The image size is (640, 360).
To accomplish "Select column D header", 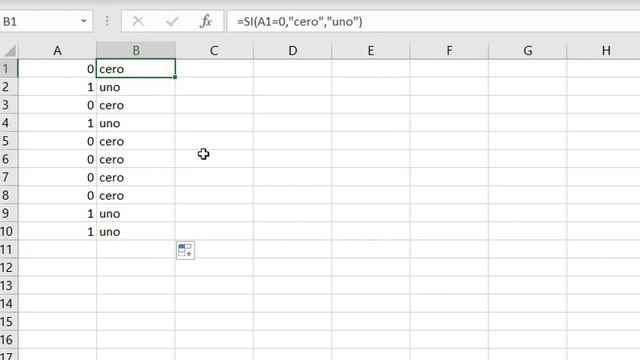I will point(292,51).
